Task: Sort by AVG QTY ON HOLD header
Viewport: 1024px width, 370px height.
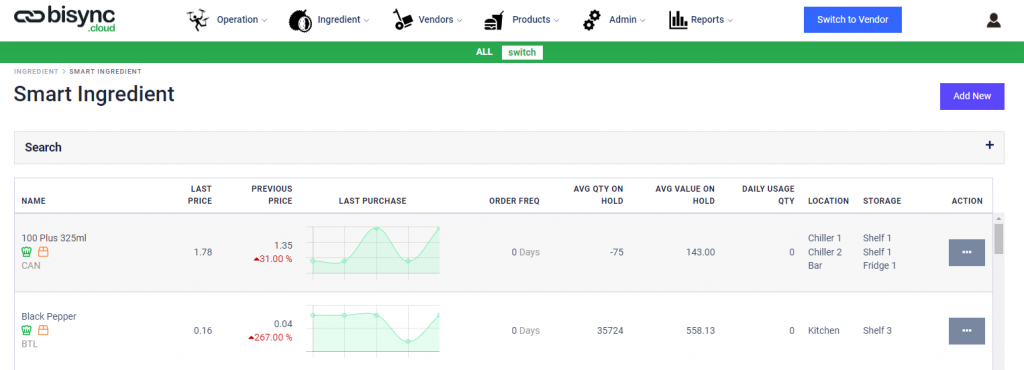Action: [598, 194]
